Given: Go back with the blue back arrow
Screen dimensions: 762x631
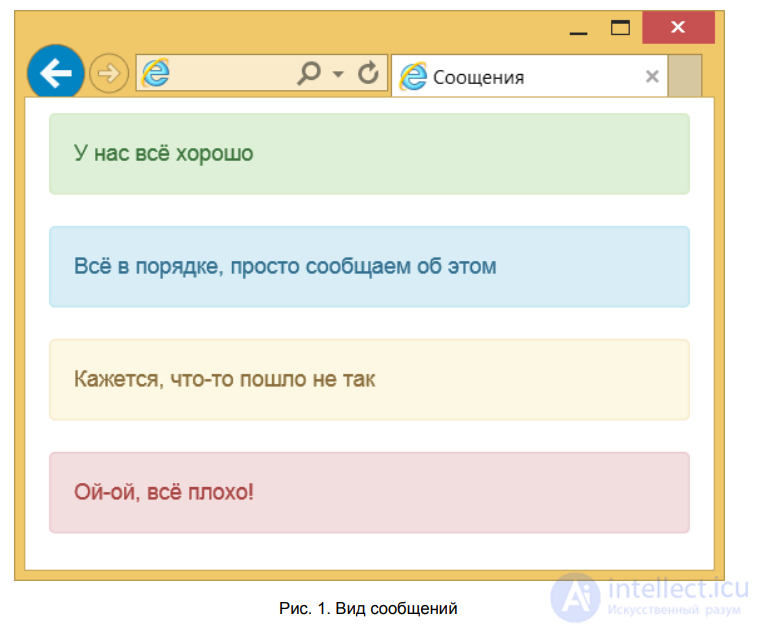Looking at the screenshot, I should click(55, 73).
